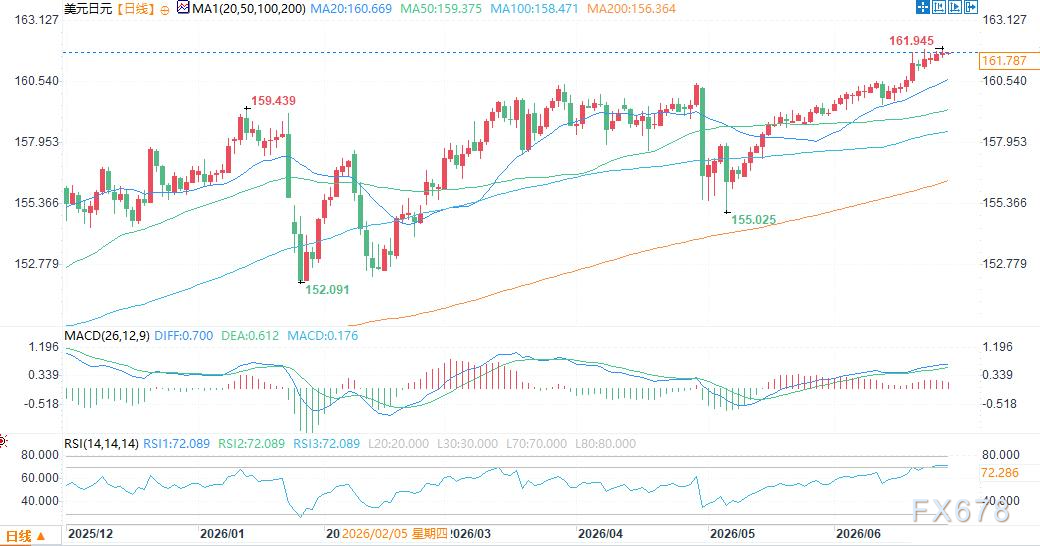This screenshot has width=1040, height=546.
Task: Click the 2026/04 date on time axis
Action: (x=600, y=533)
